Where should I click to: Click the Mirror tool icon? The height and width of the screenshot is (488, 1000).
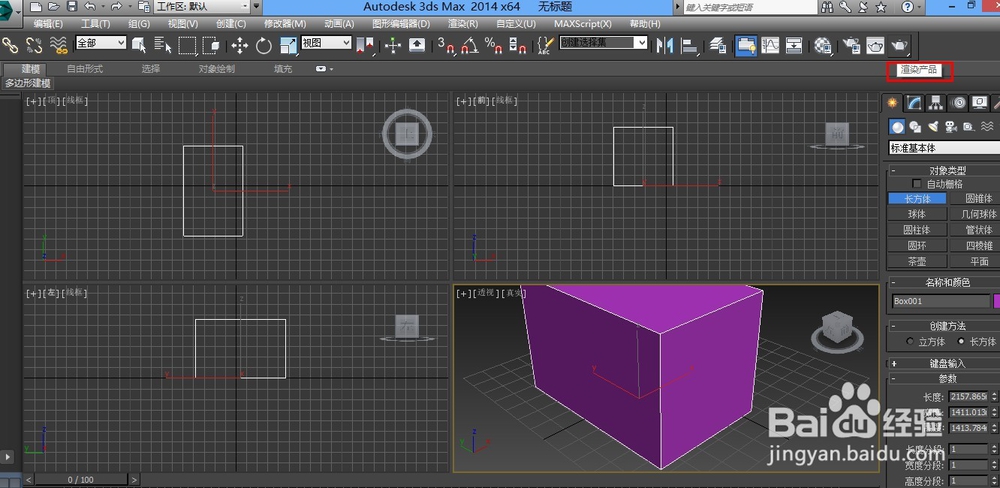point(665,45)
